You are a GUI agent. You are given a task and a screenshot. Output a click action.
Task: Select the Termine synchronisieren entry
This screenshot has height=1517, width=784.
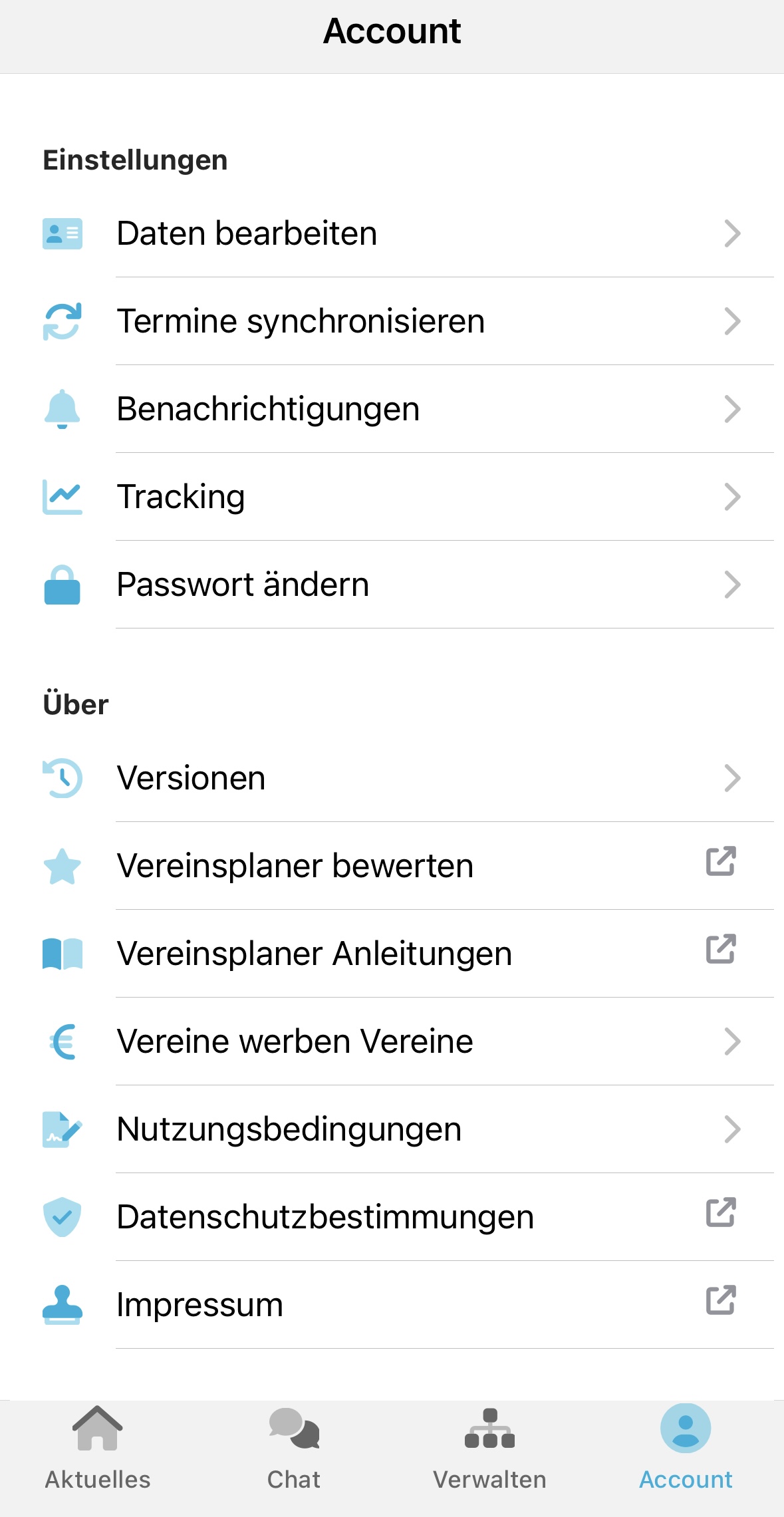coord(392,321)
